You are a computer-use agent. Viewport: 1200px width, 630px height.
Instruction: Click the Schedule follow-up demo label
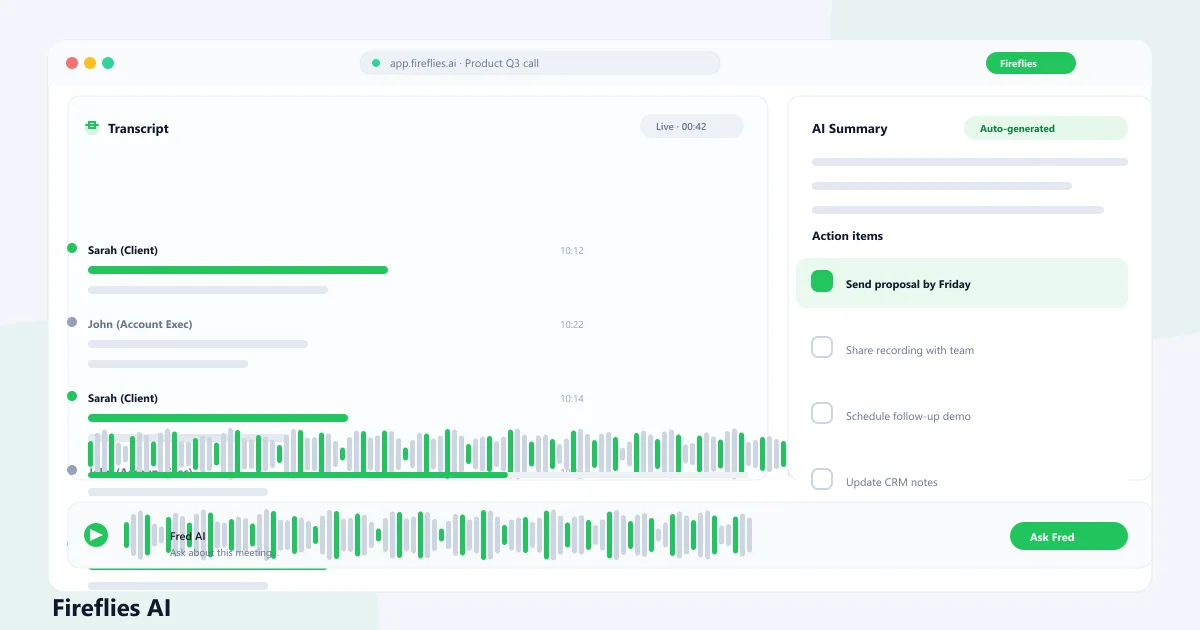coord(908,416)
